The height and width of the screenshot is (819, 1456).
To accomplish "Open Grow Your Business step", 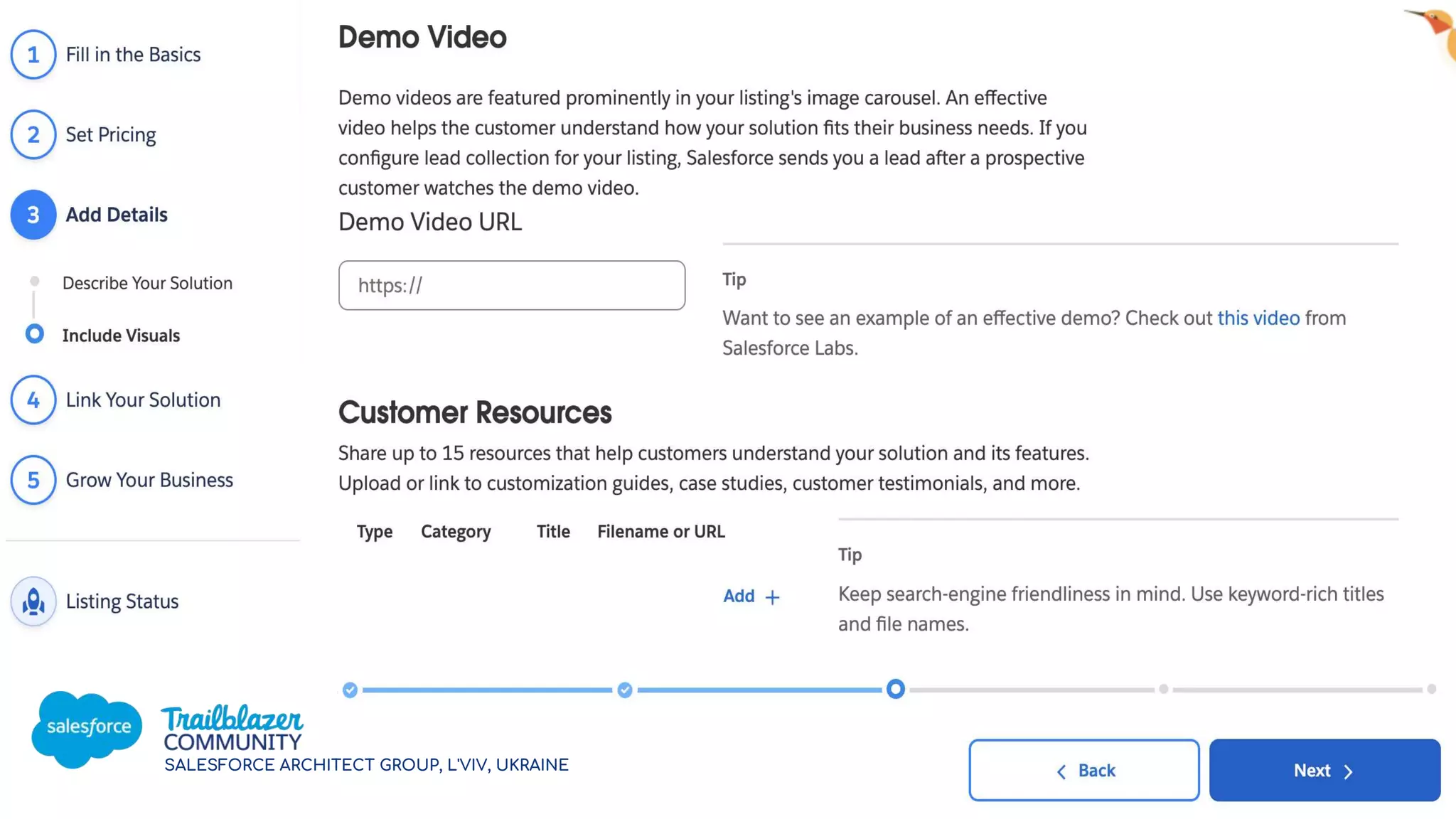I will click(x=149, y=481).
